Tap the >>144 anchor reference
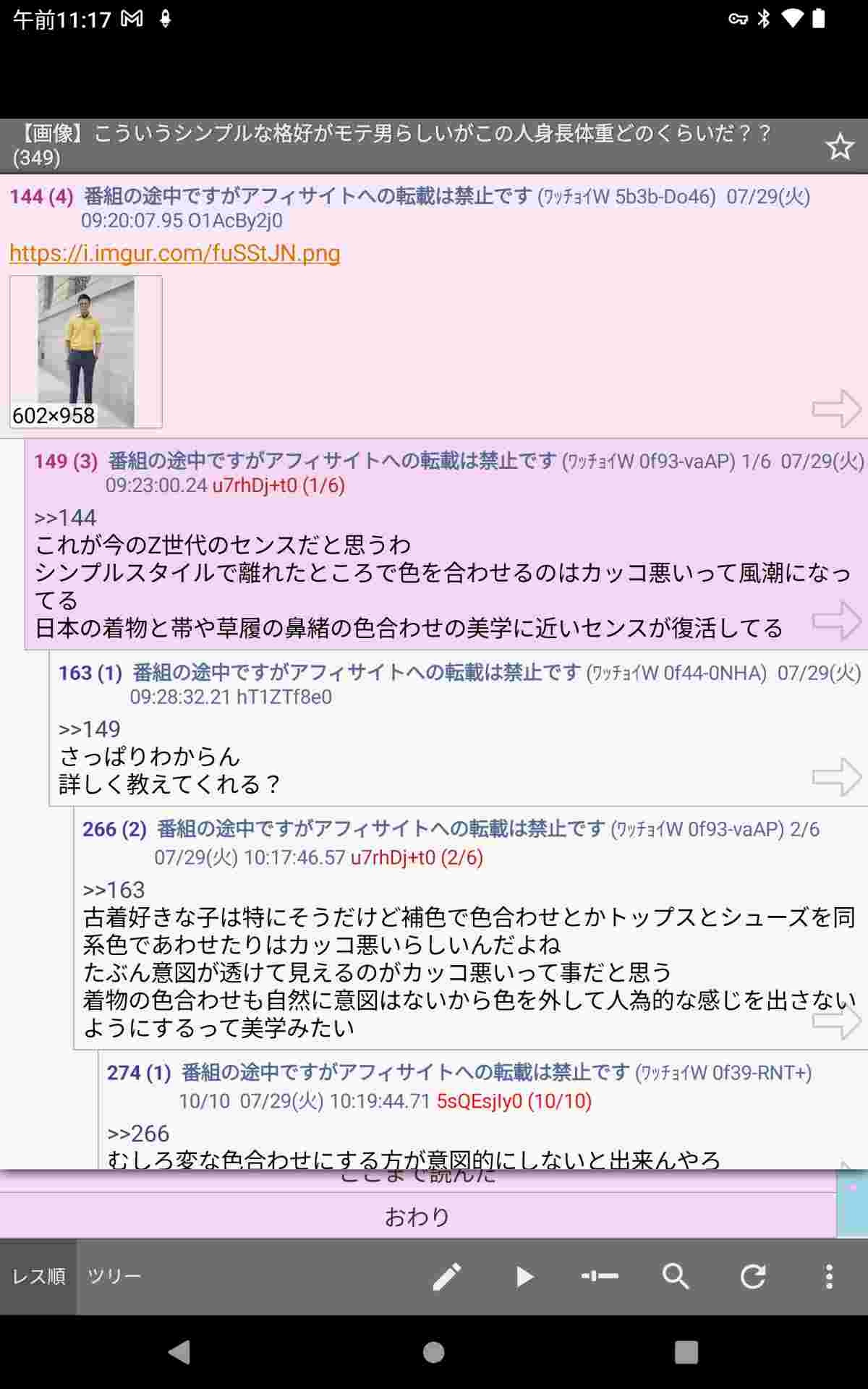 pos(65,517)
